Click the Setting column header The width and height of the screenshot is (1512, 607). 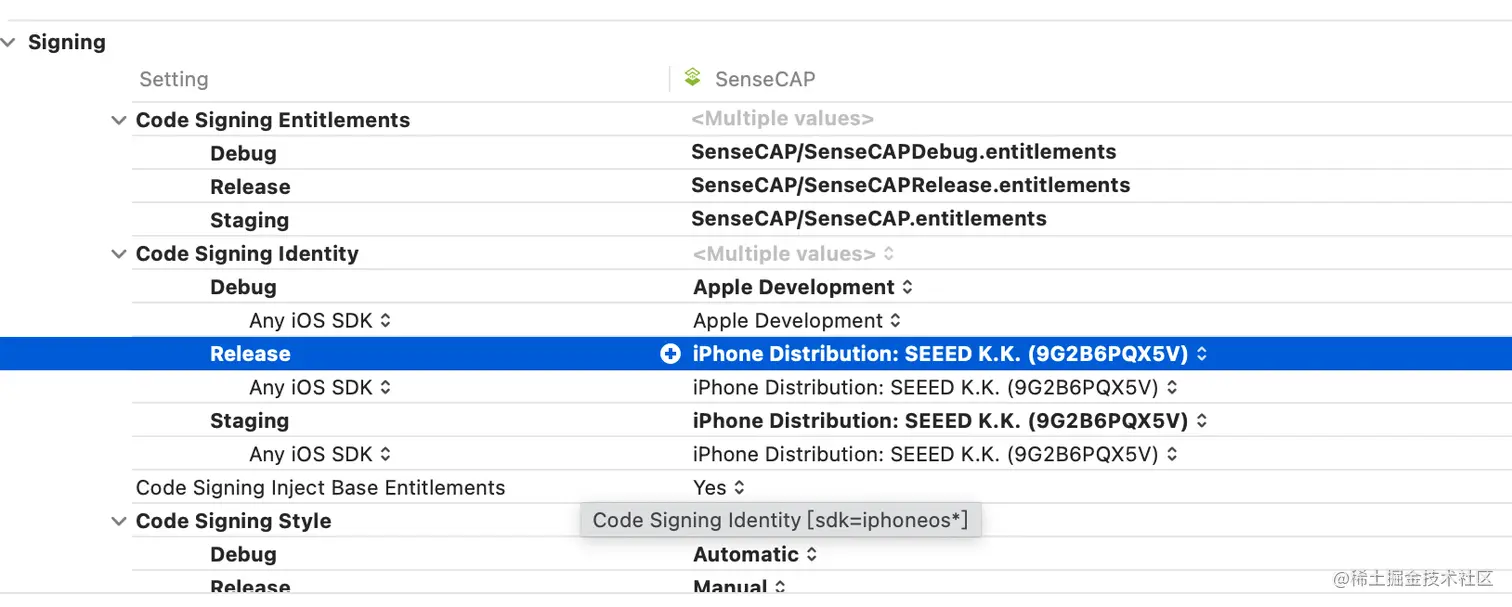[174, 79]
